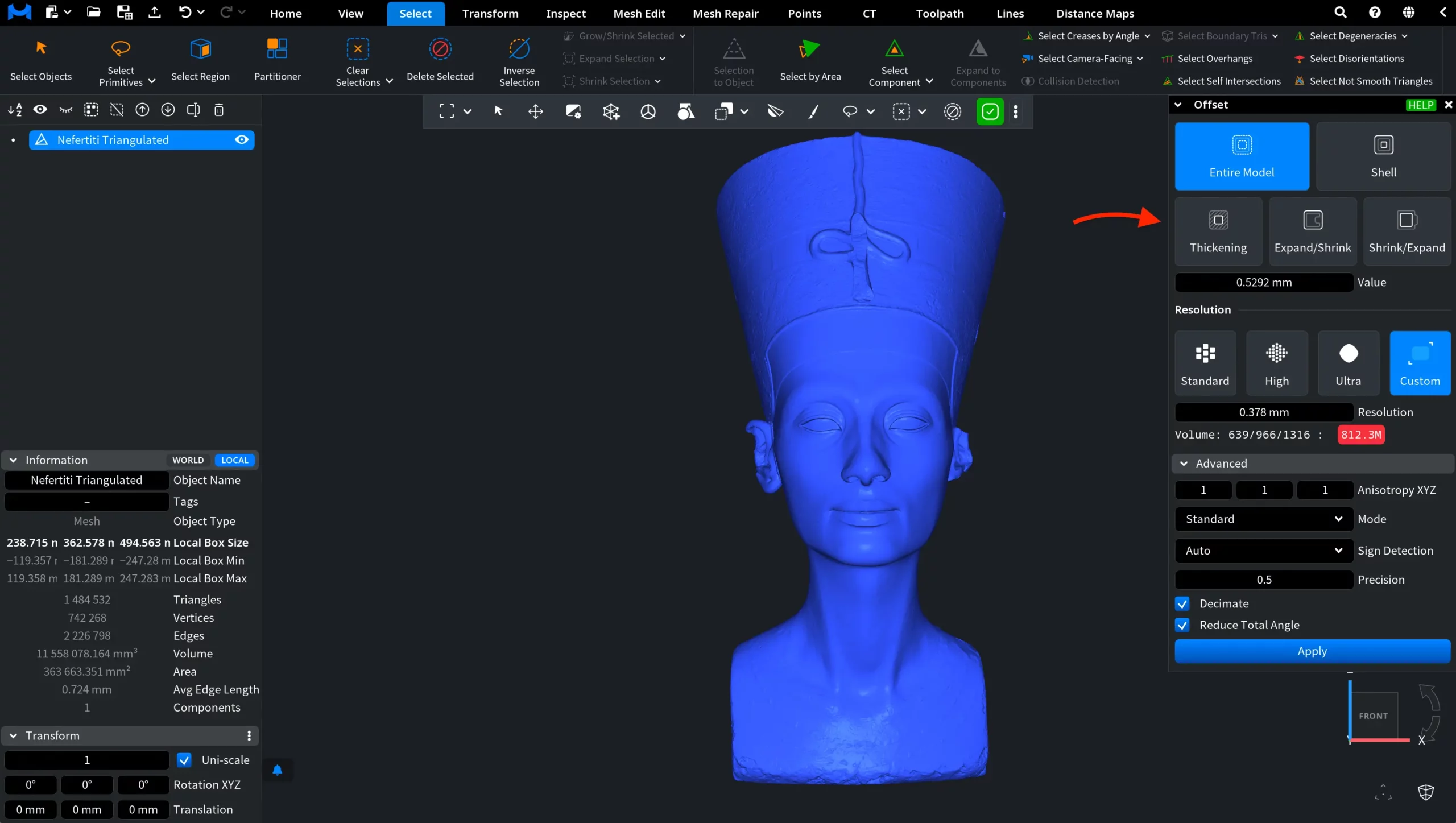1456x823 pixels.
Task: Open Select Creases by Angle dropdown
Action: [1147, 36]
